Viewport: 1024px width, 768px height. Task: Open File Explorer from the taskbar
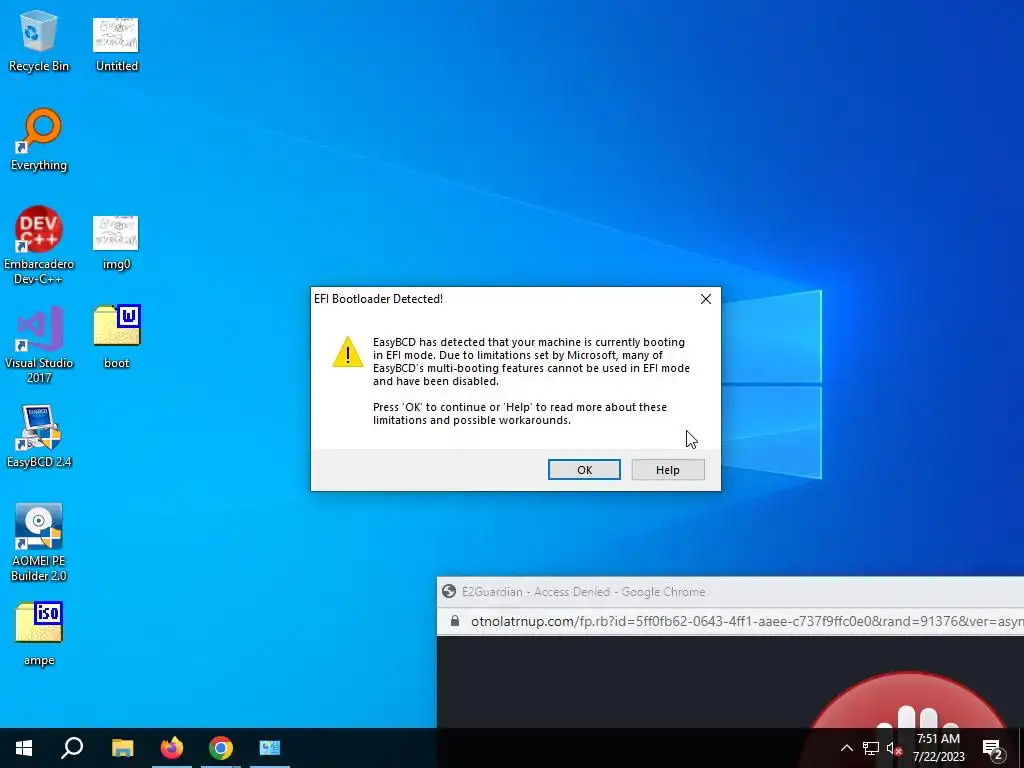point(122,748)
